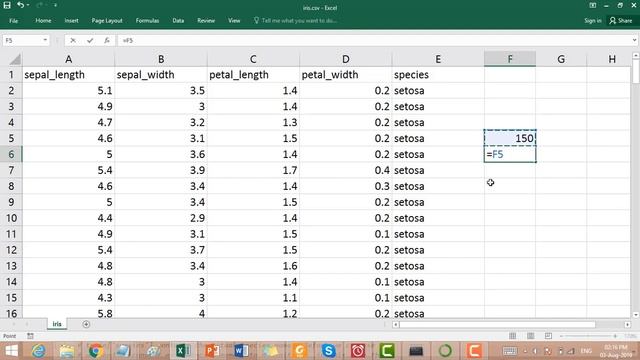Viewport: 640px width, 360px height.
Task: Open File Explorer from taskbar
Action: pos(67,351)
